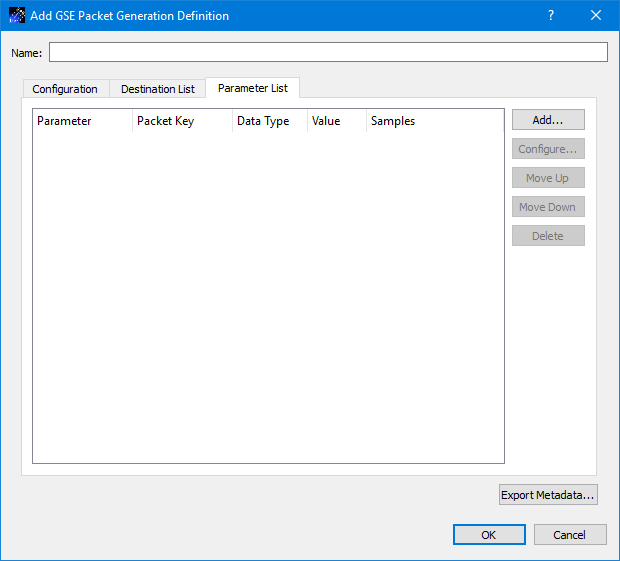Click the Move Down button
Image resolution: width=620 pixels, height=561 pixels.
click(x=548, y=207)
